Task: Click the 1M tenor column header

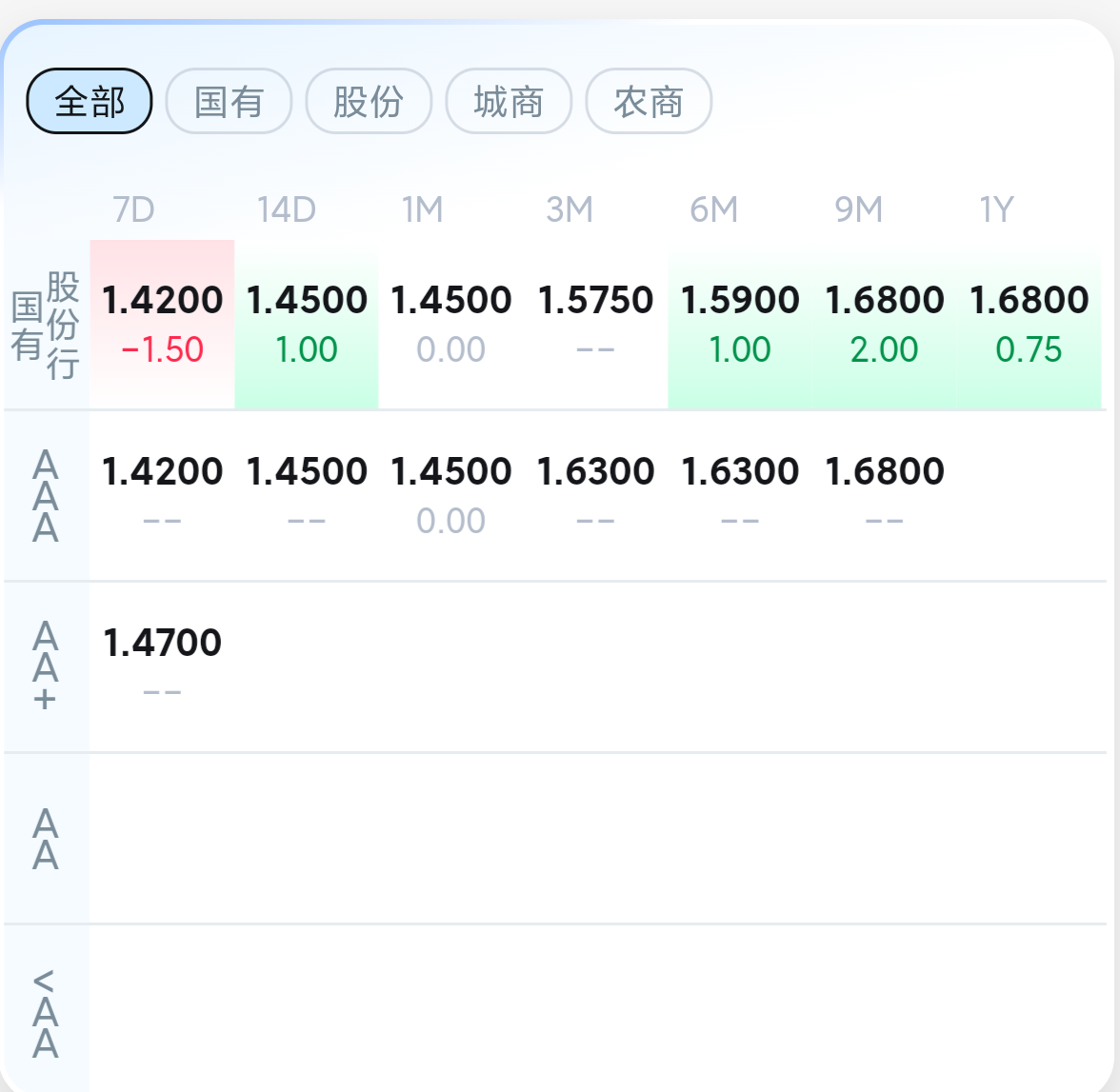Action: point(423,209)
